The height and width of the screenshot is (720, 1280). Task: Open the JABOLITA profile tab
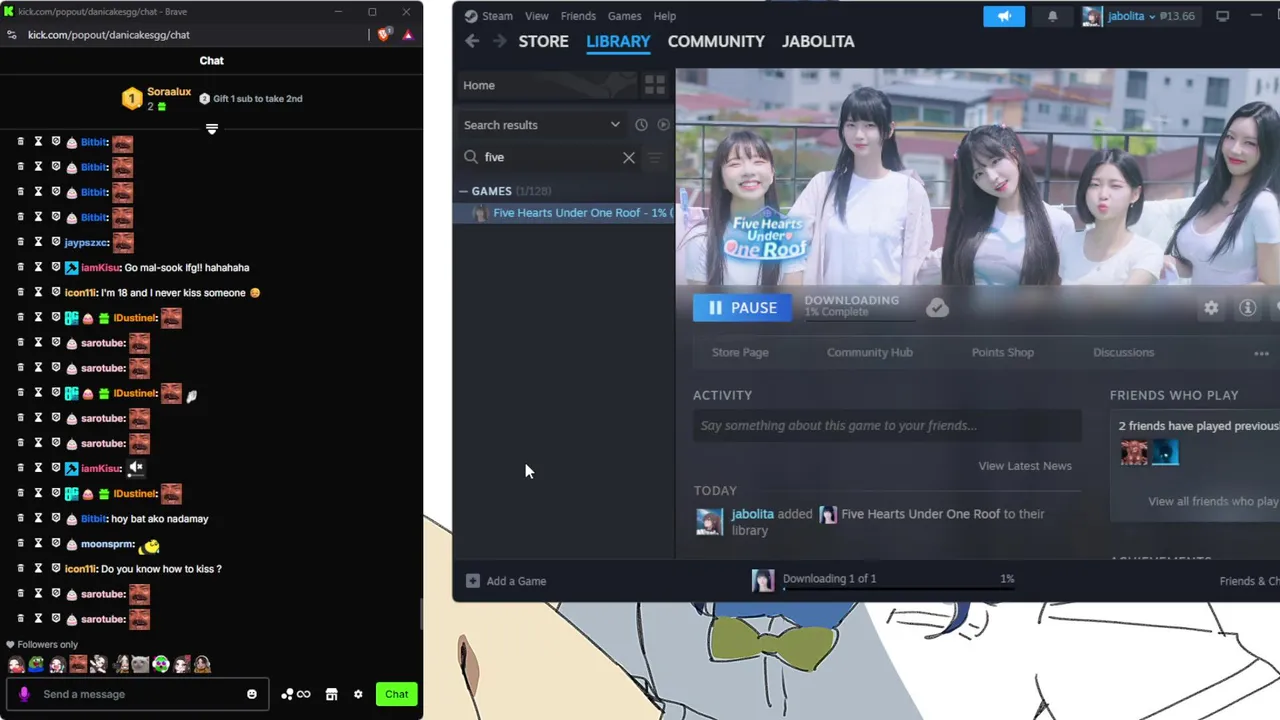coord(818,41)
